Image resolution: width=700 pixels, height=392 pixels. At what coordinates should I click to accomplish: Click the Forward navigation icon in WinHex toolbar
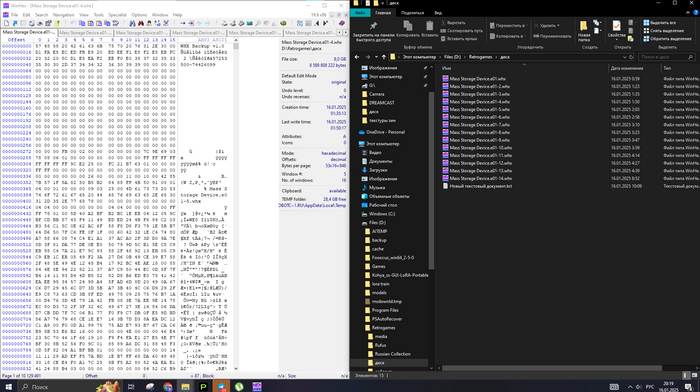pos(208,23)
